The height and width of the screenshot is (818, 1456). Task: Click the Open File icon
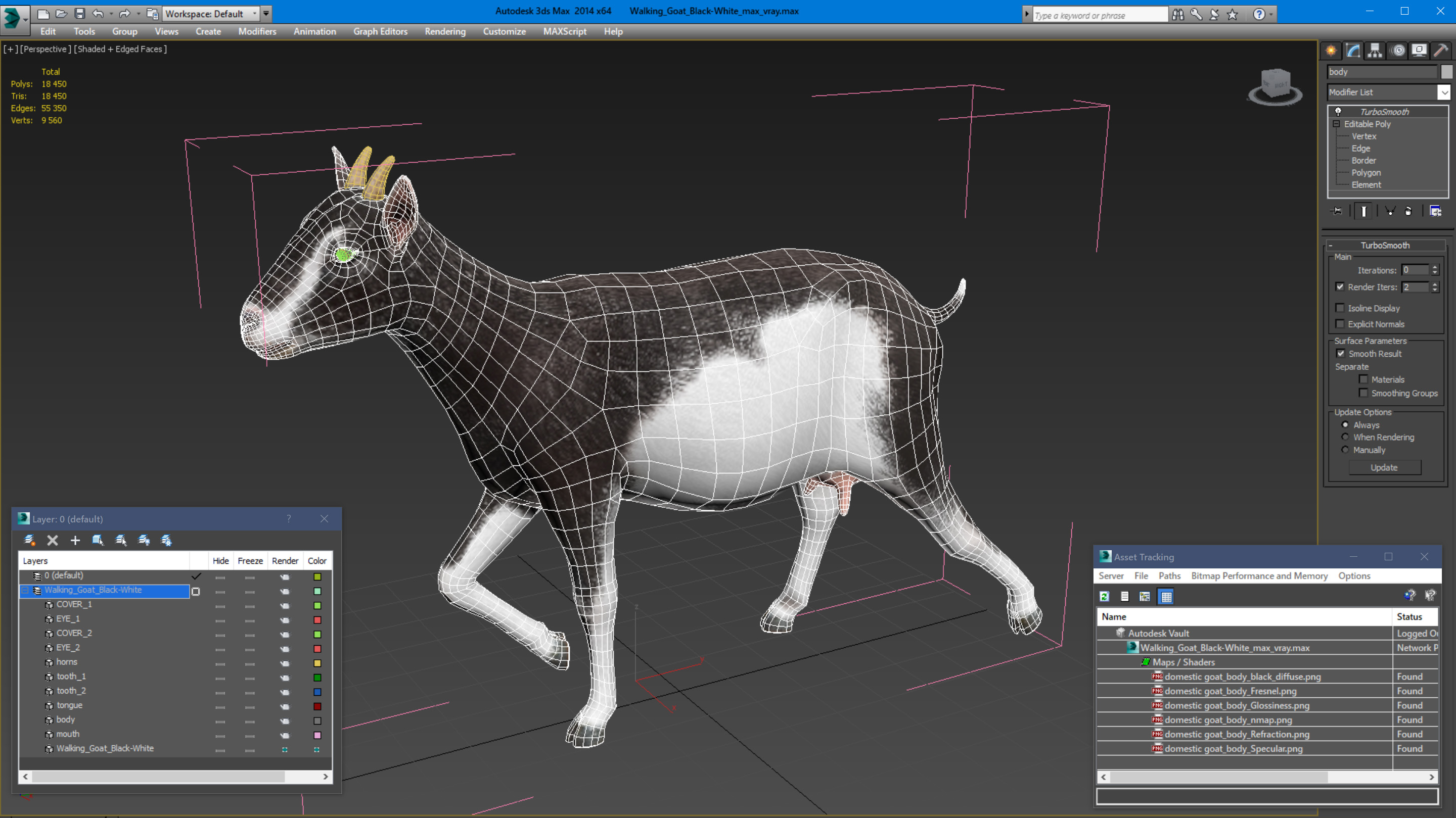point(61,14)
